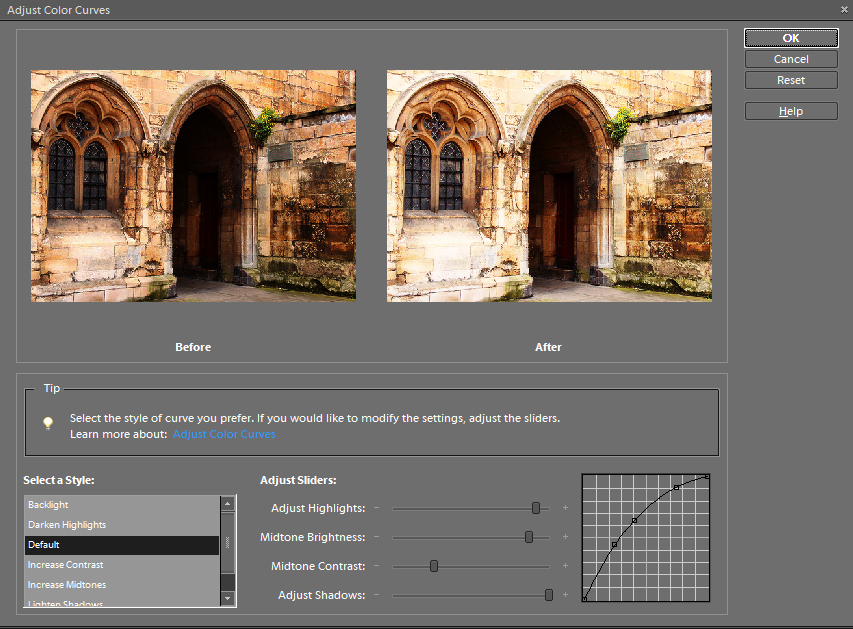Decrease Midtone Contrast with minus icon
The image size is (853, 629).
[376, 566]
